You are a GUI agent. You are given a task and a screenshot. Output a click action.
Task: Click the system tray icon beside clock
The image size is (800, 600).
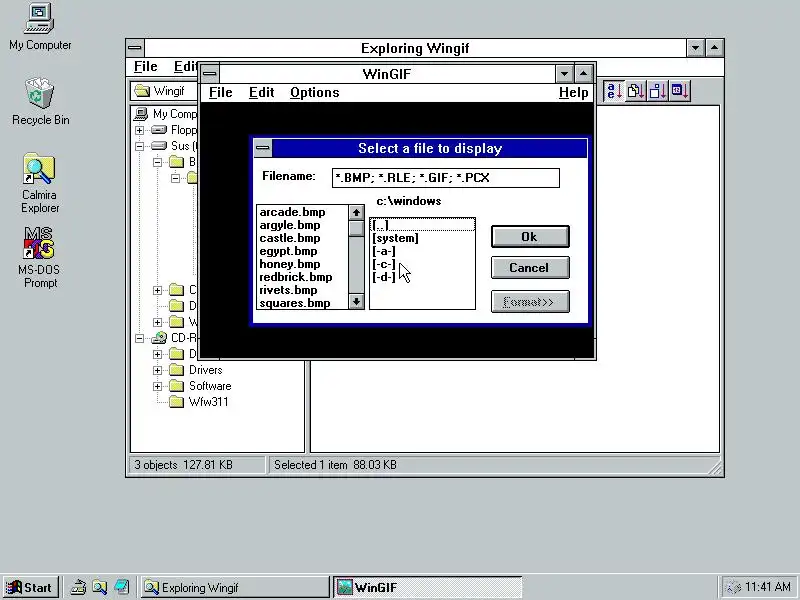[x=733, y=588]
